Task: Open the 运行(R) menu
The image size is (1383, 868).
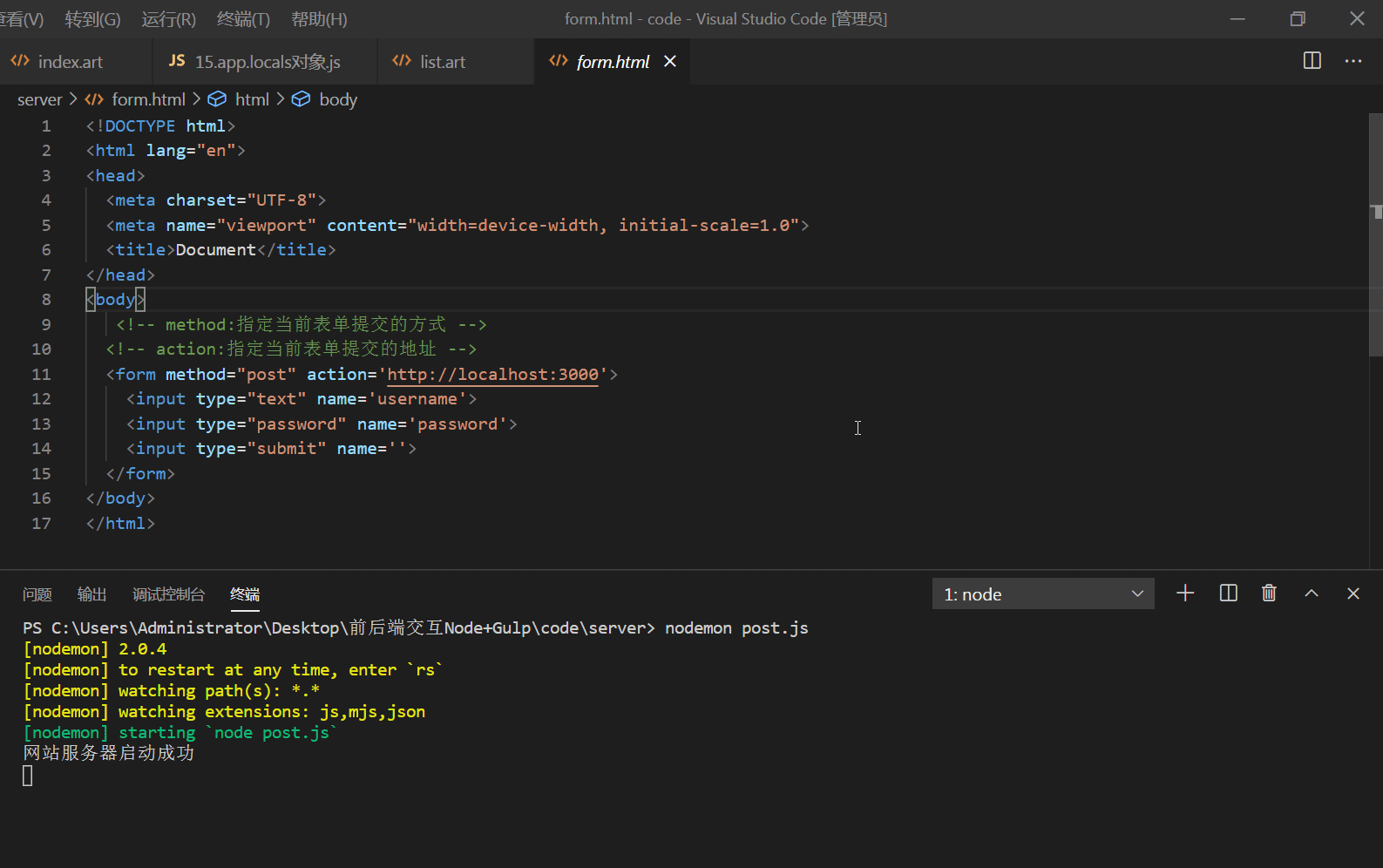Action: click(x=168, y=19)
